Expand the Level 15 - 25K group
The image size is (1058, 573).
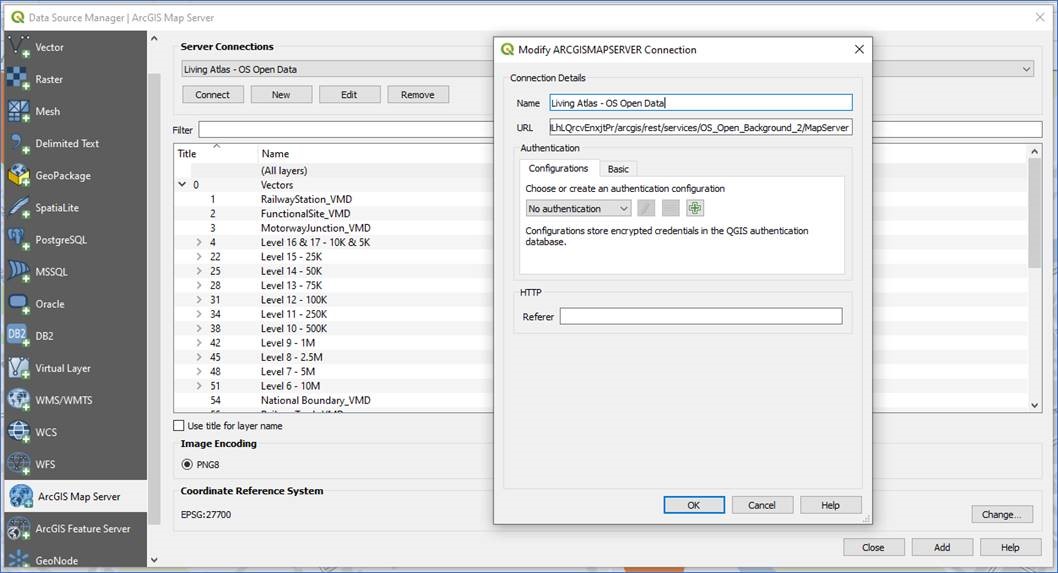click(199, 256)
